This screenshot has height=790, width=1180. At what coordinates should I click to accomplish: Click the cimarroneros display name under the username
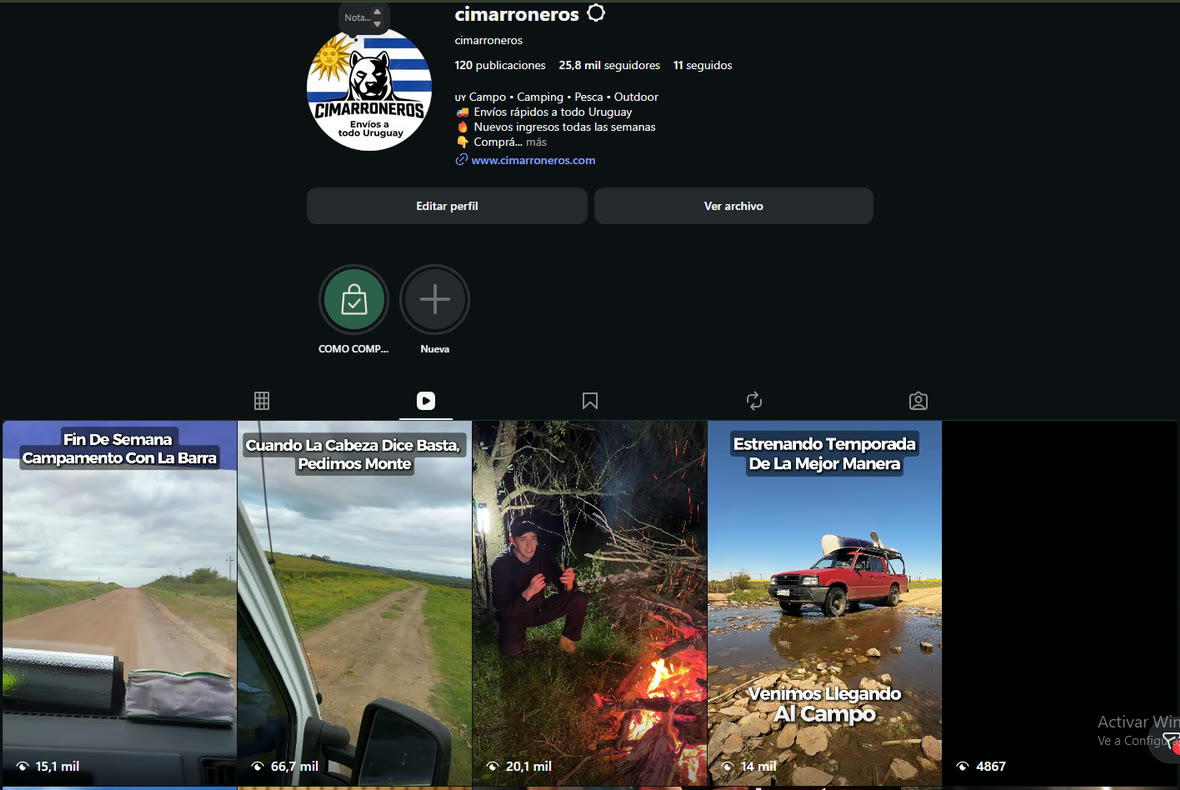488,41
